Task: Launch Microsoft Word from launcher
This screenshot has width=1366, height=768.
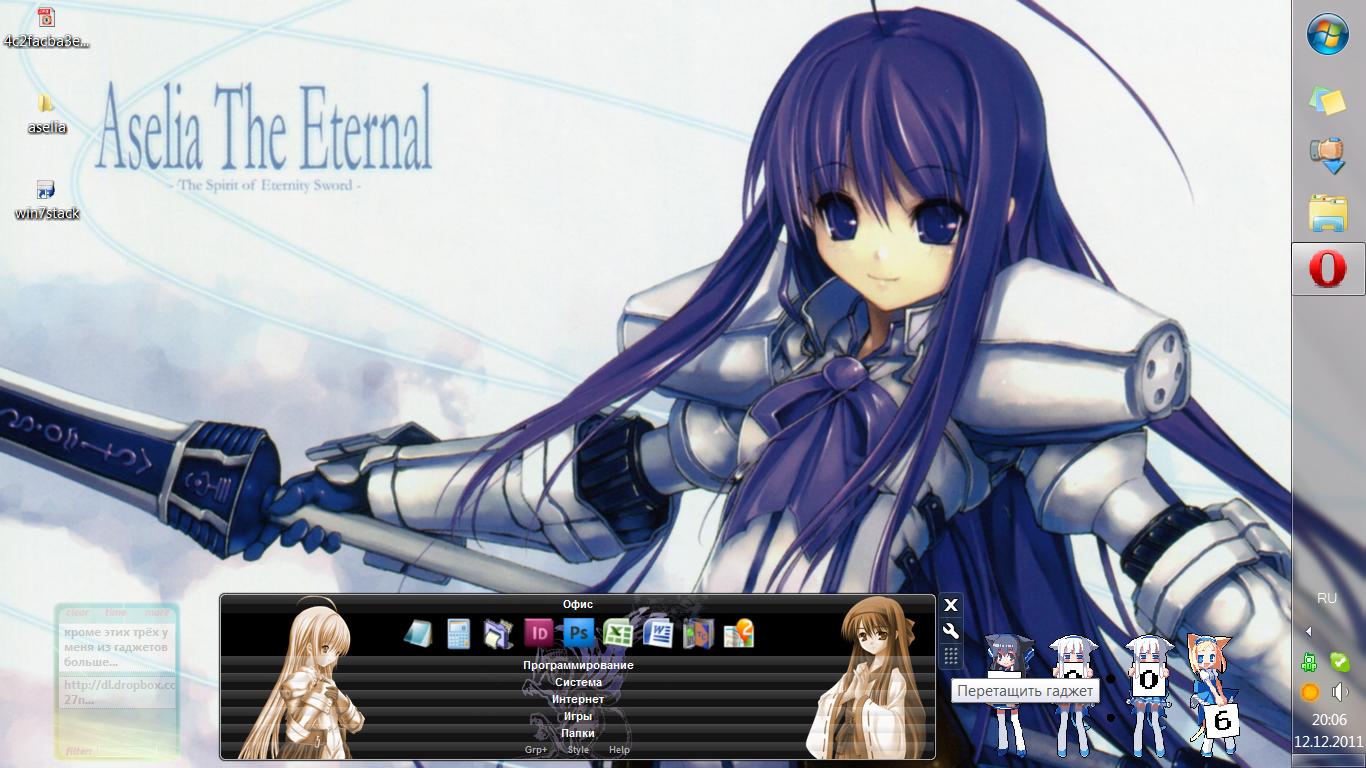Action: pos(658,633)
